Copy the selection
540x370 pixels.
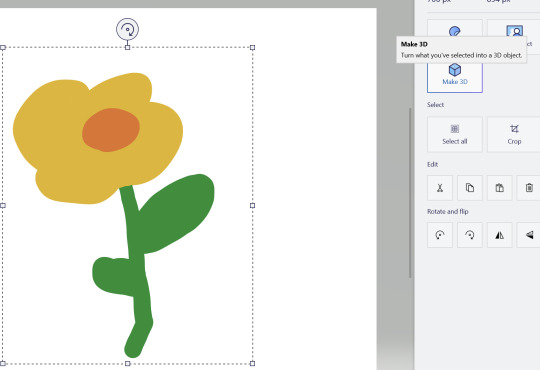coord(470,188)
